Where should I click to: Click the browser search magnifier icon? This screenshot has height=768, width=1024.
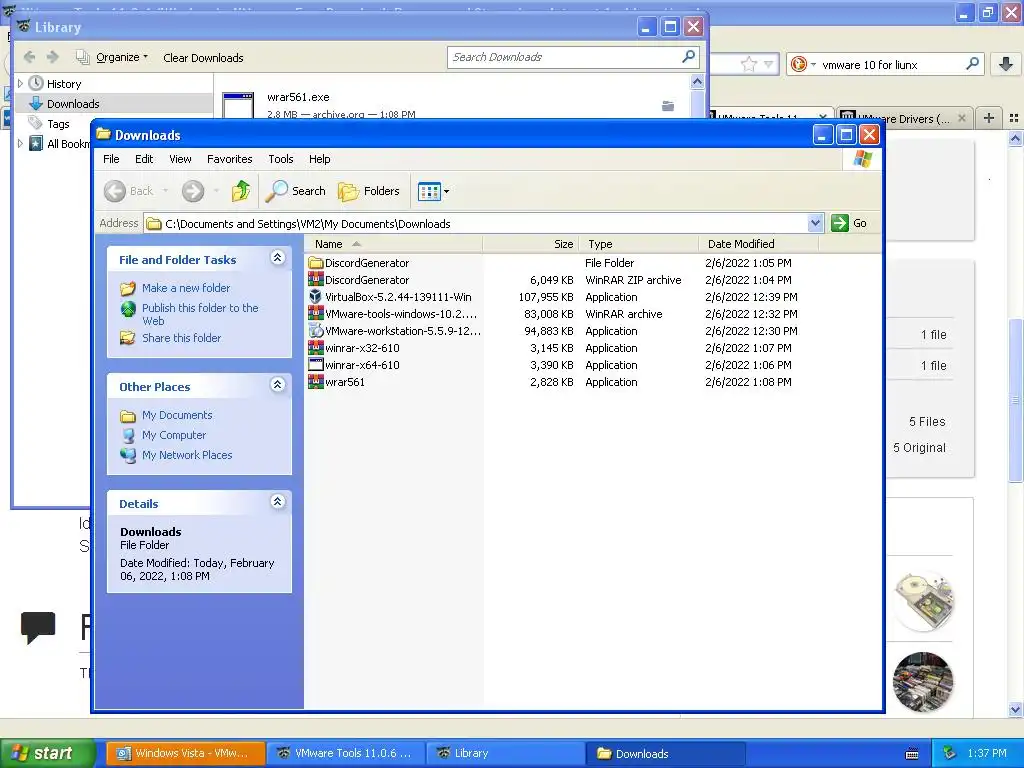[972, 64]
